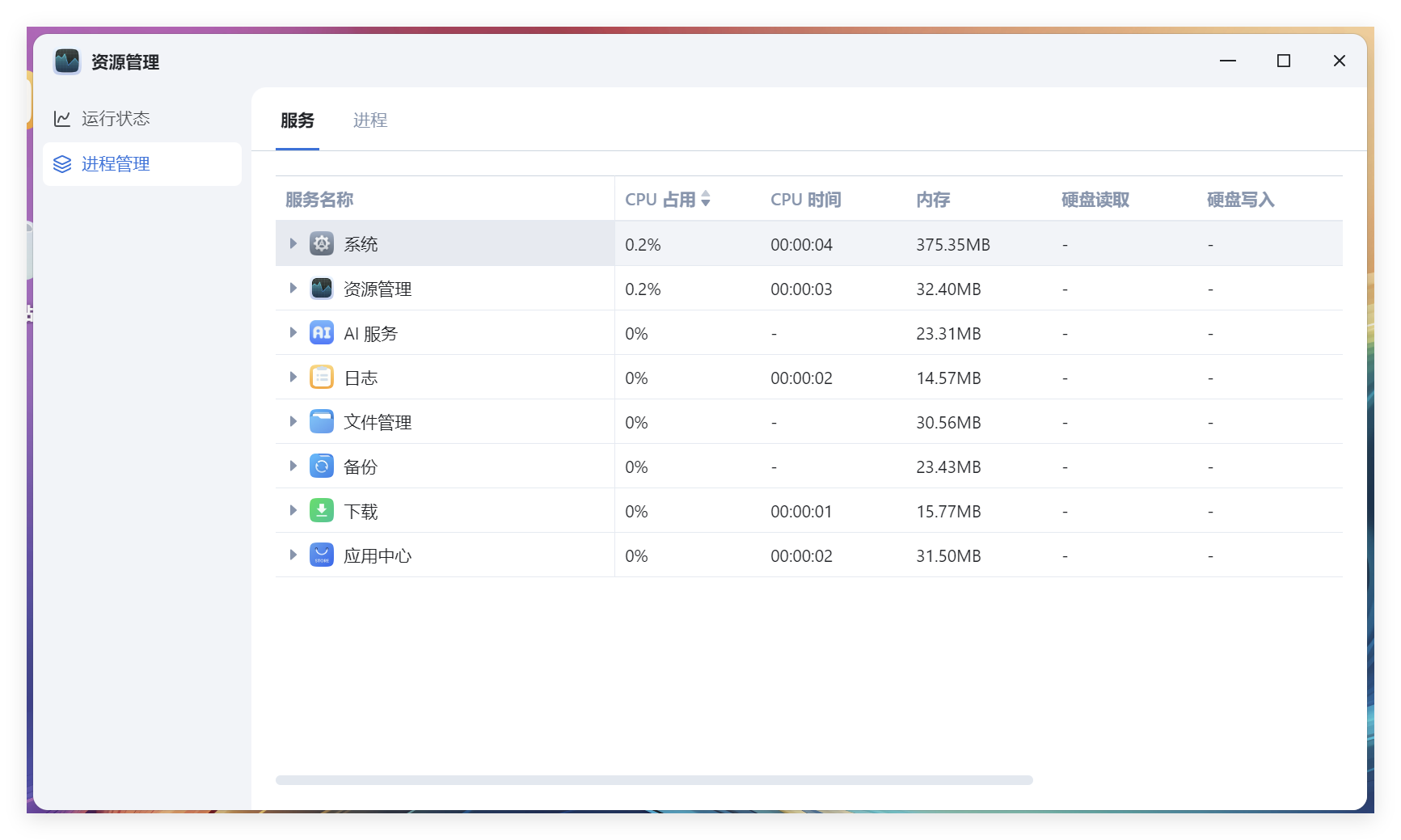
Task: Select the AI 服务 name
Action: coord(371,333)
